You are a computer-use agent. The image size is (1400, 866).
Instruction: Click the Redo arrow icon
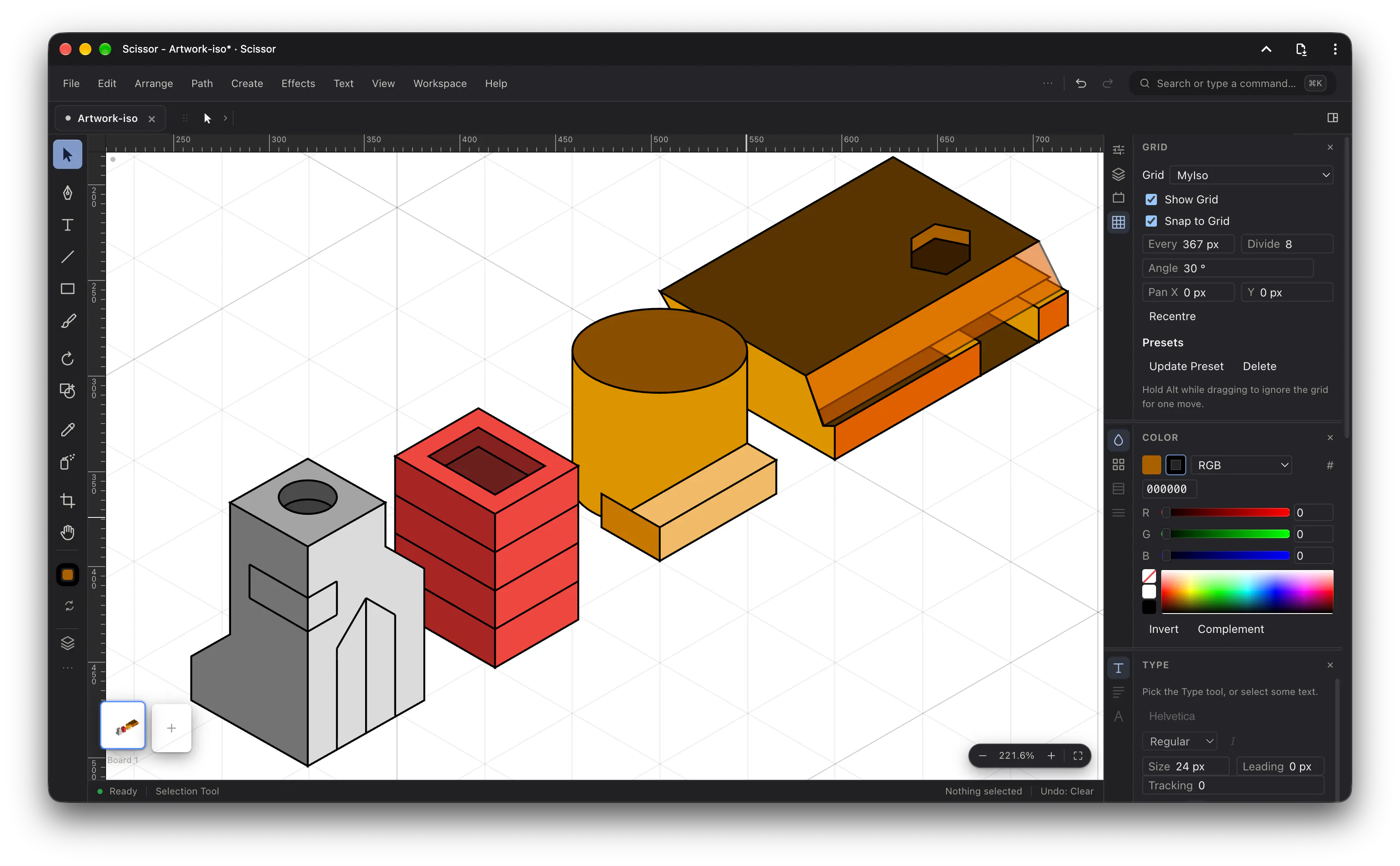1108,84
